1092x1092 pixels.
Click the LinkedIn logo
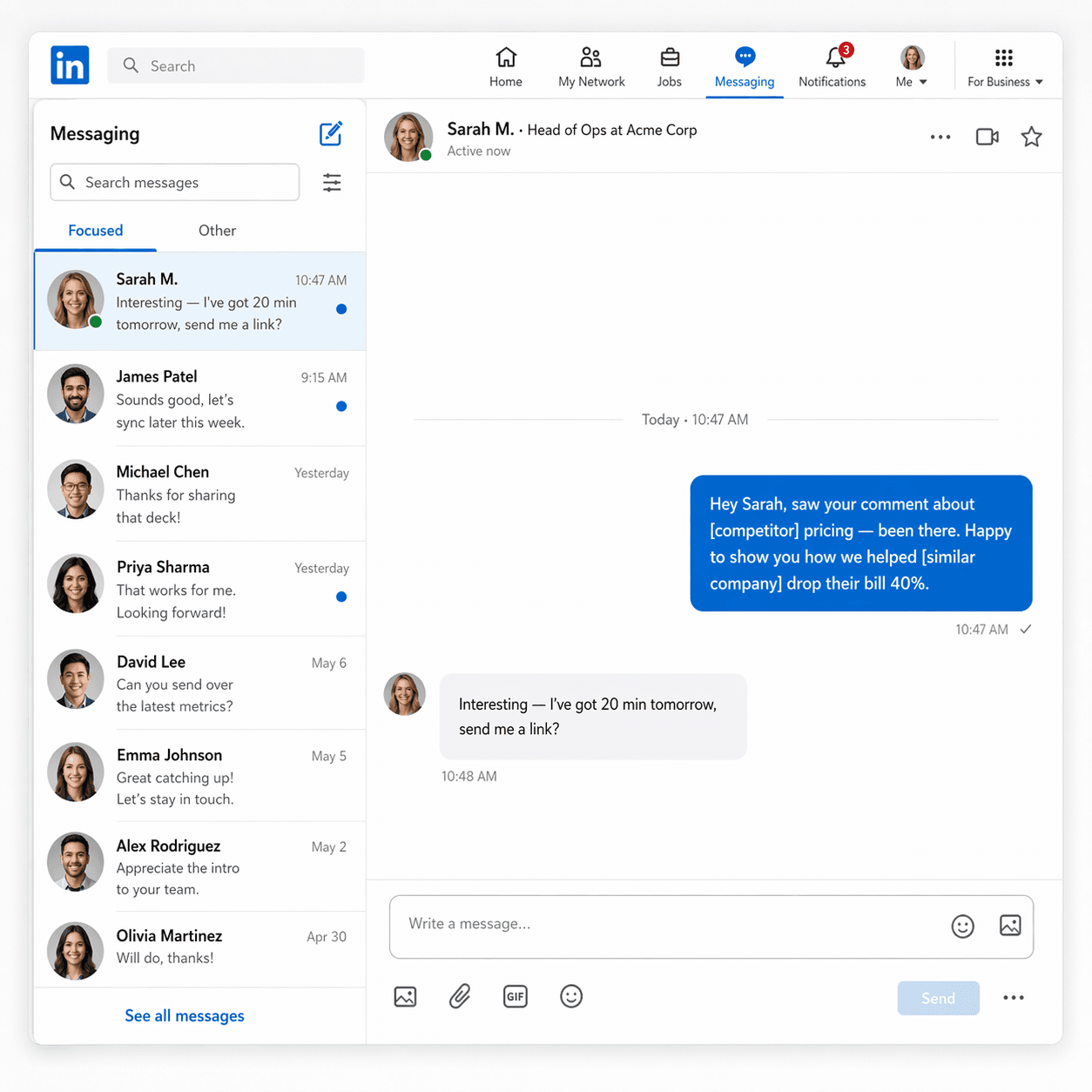(x=70, y=65)
